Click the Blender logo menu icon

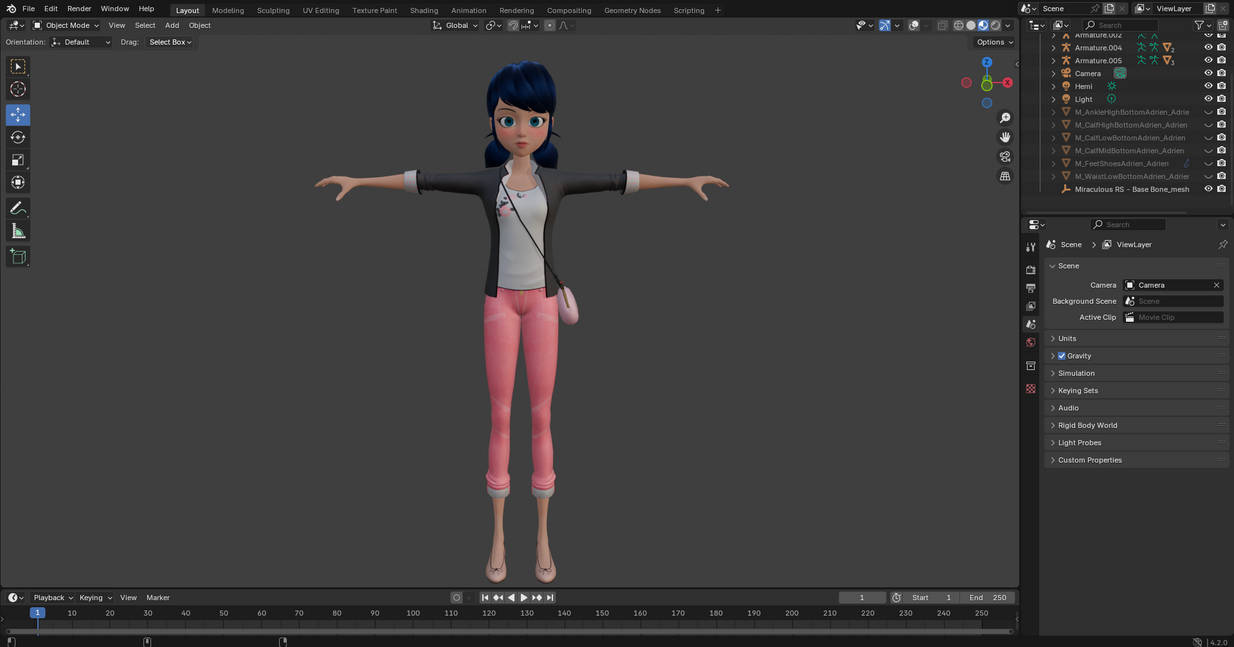tap(11, 9)
